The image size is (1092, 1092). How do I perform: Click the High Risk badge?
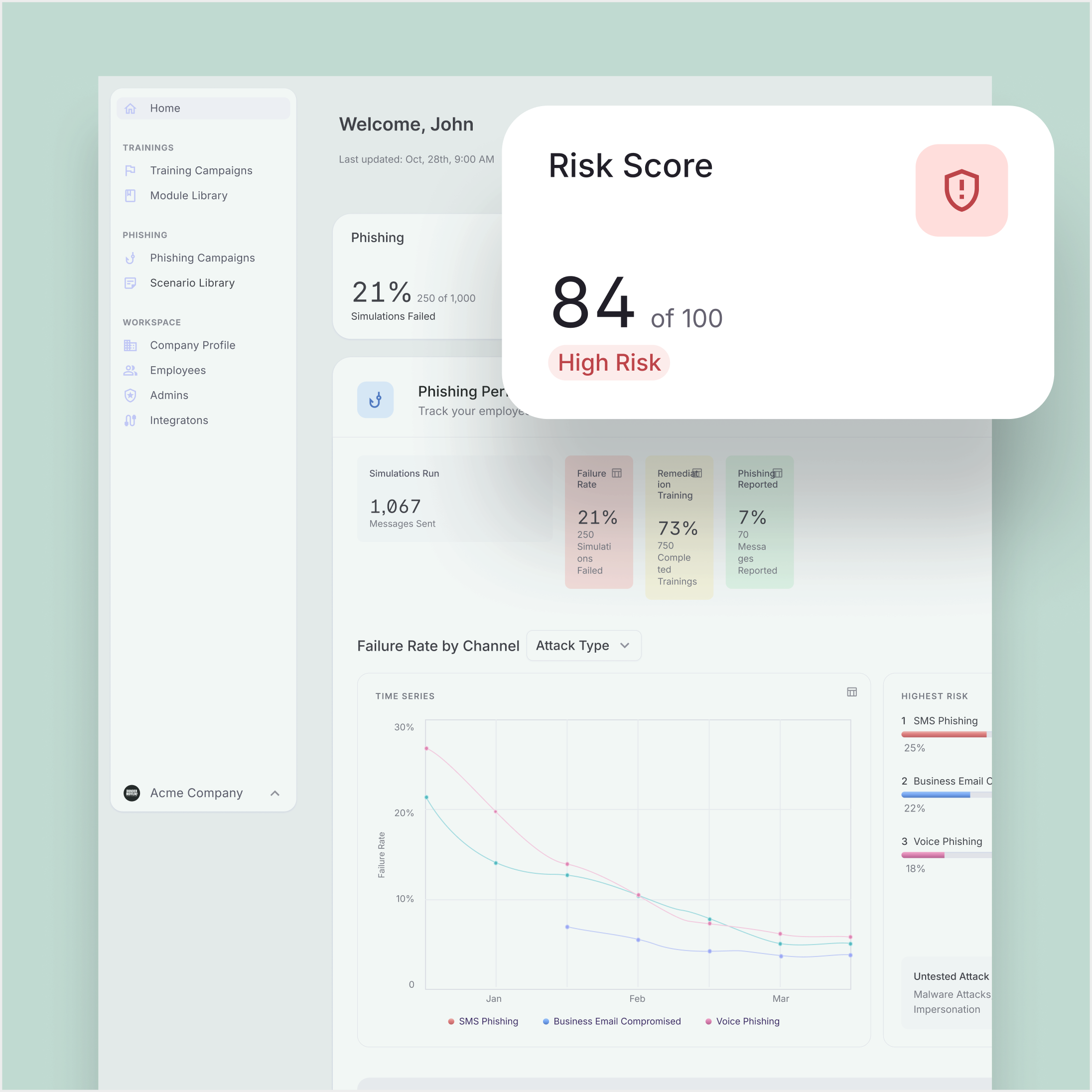coord(609,362)
